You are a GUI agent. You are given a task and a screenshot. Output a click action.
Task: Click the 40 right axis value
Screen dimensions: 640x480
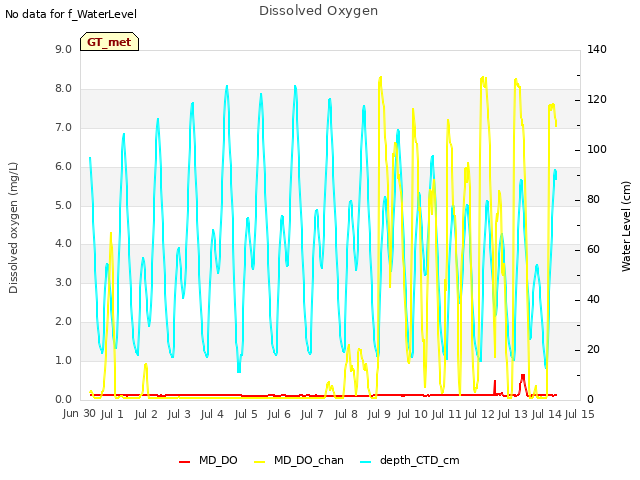(x=593, y=300)
